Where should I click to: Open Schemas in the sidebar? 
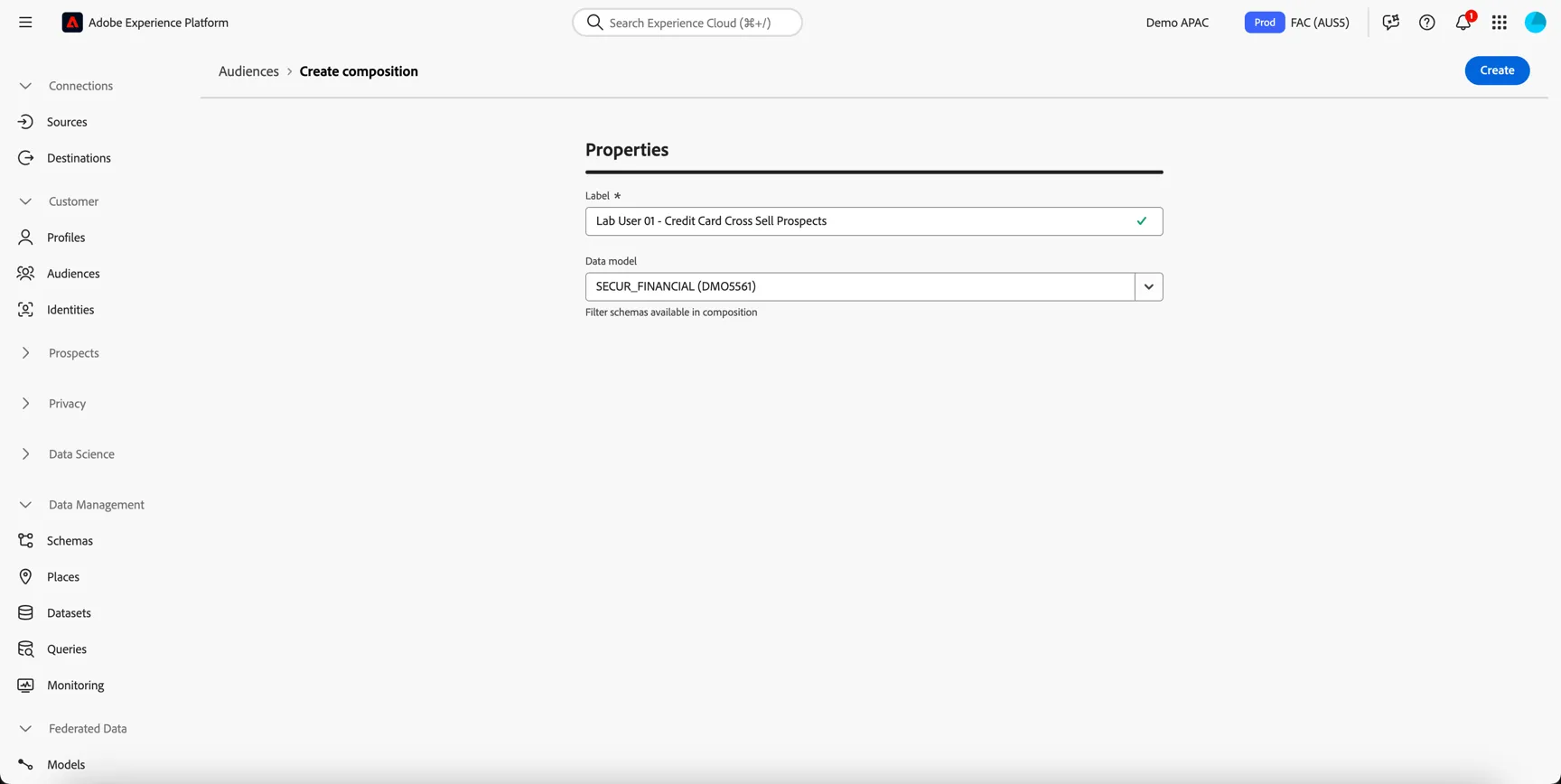coord(70,541)
